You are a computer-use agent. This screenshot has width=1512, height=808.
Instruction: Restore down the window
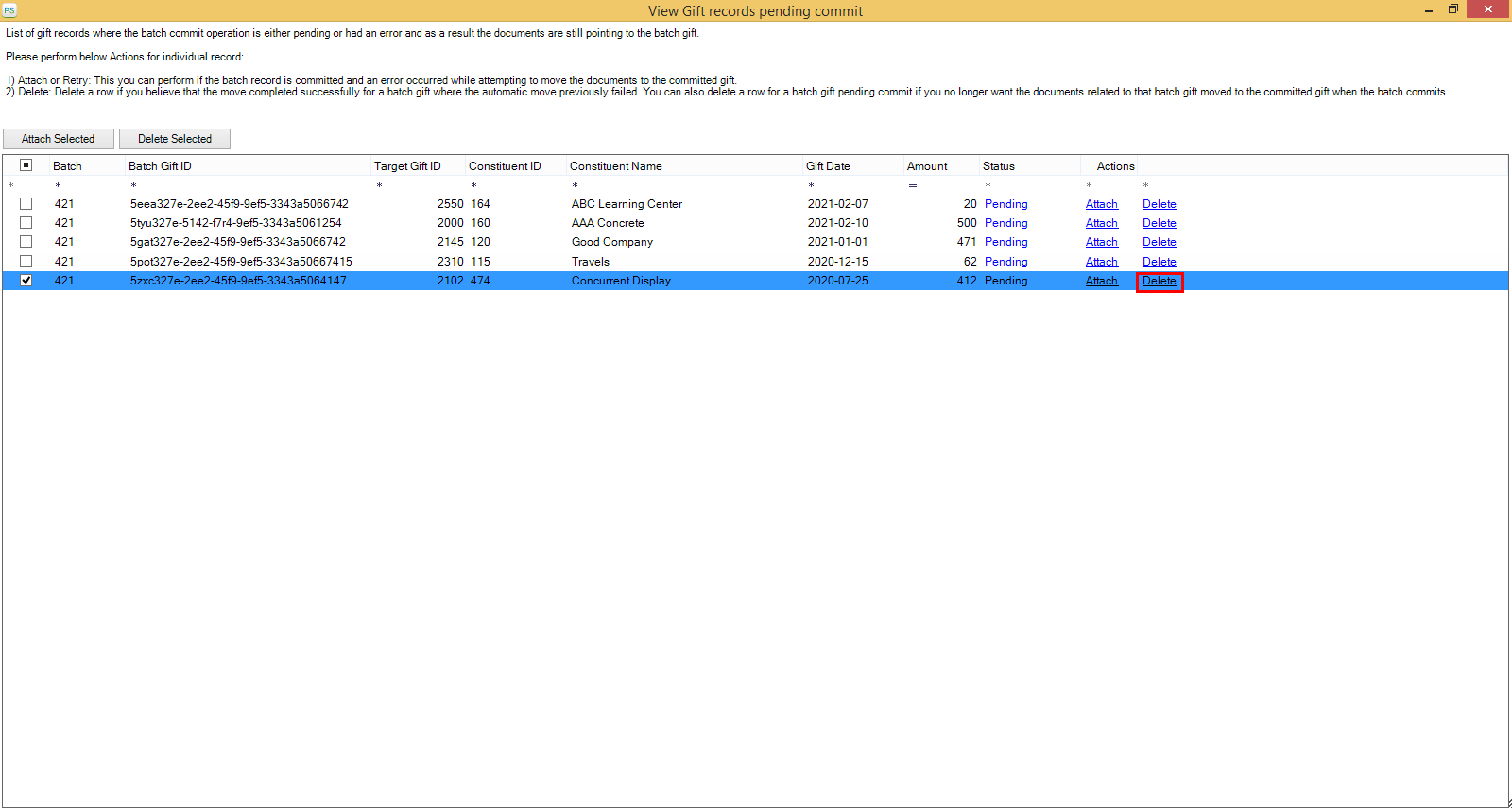(x=1453, y=9)
